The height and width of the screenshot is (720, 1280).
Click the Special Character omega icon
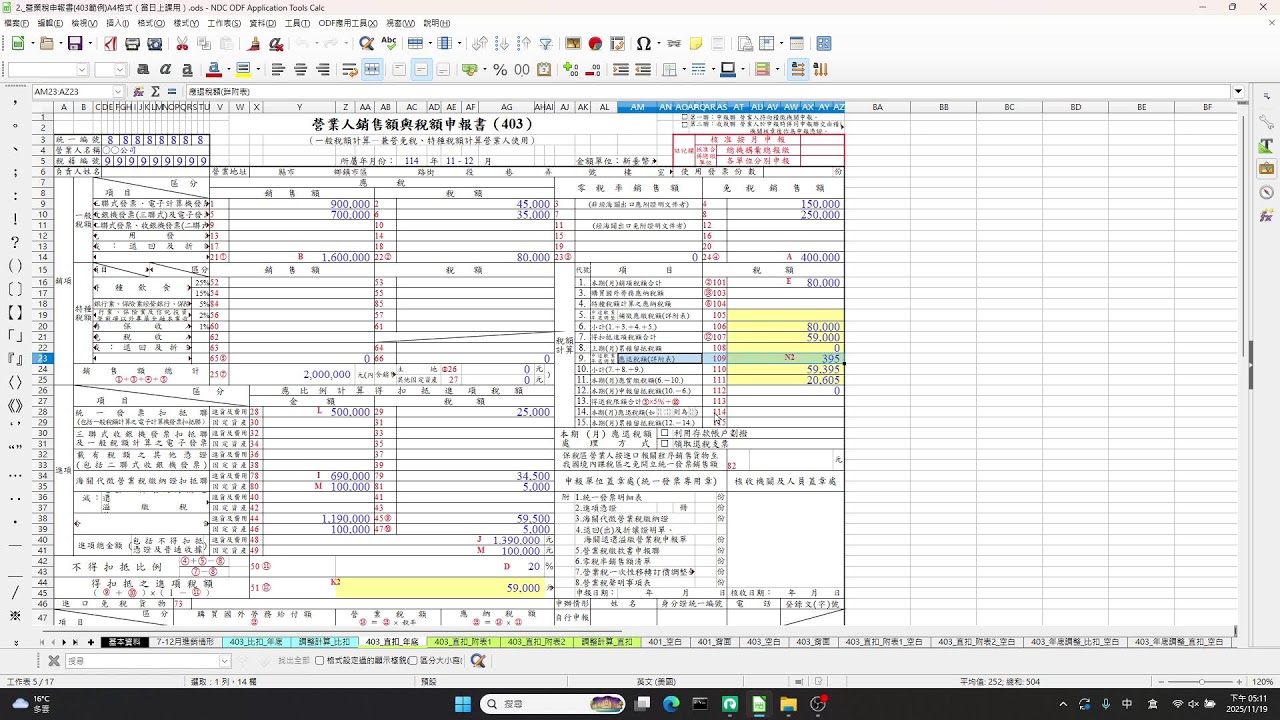[642, 44]
